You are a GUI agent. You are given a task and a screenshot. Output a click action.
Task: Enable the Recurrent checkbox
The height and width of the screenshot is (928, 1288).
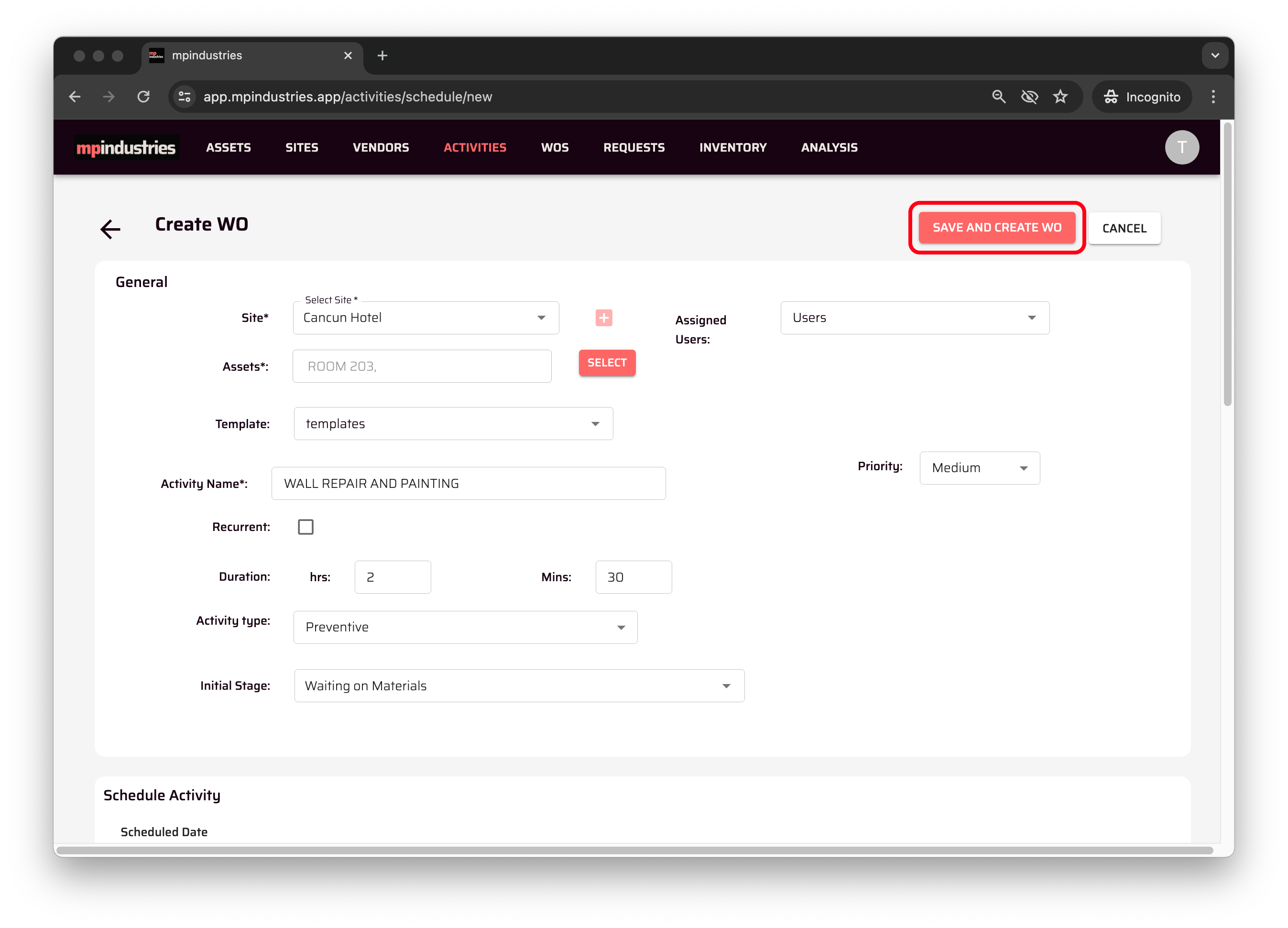(306, 527)
